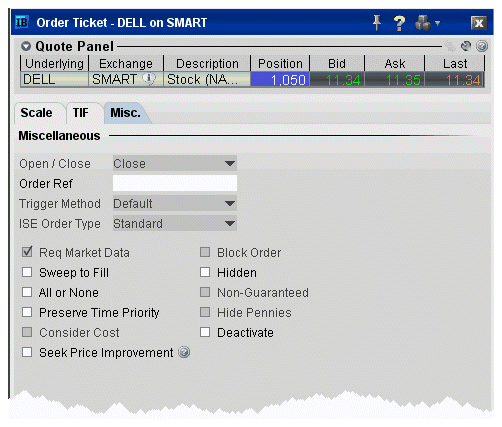Click the IB logo icon in title bar
Viewport: 502px width, 427px height.
click(x=22, y=22)
